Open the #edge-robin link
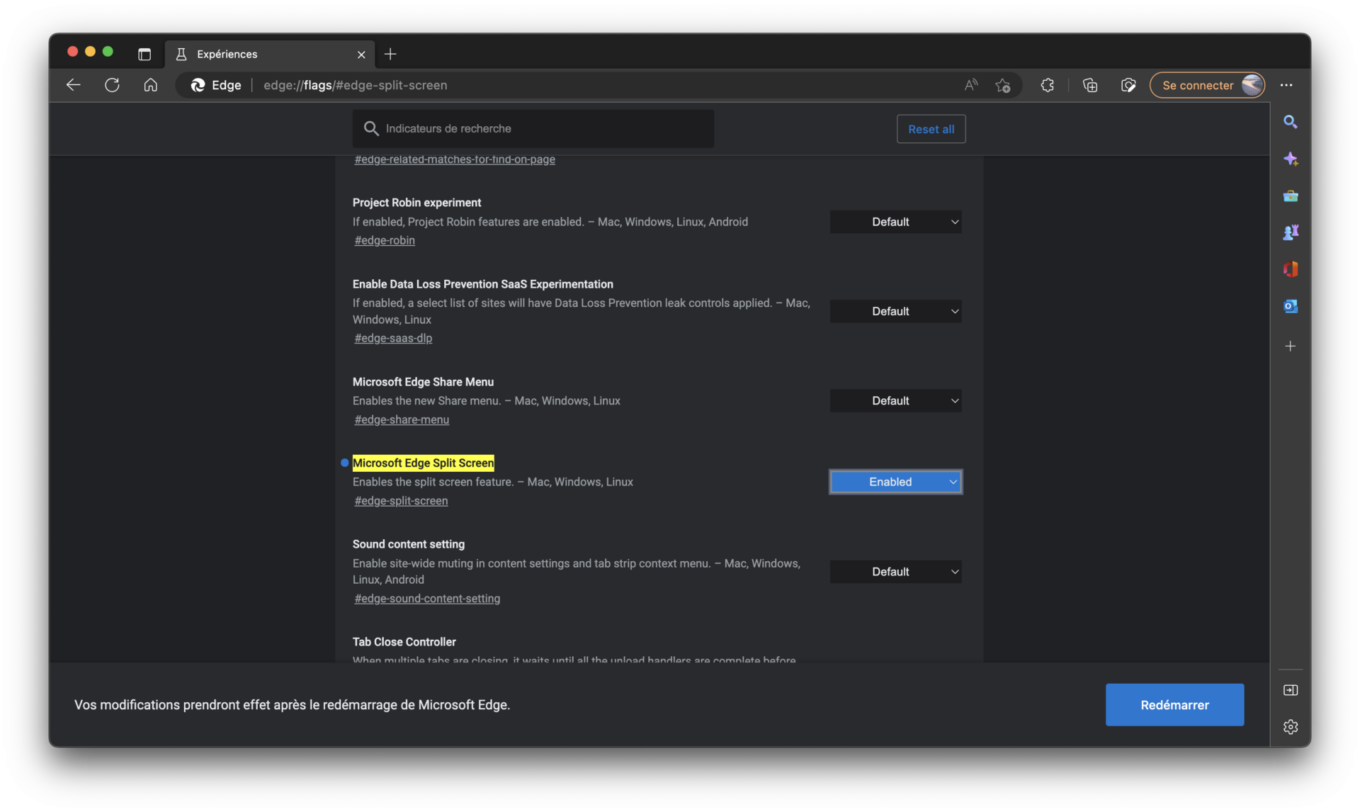 [385, 240]
